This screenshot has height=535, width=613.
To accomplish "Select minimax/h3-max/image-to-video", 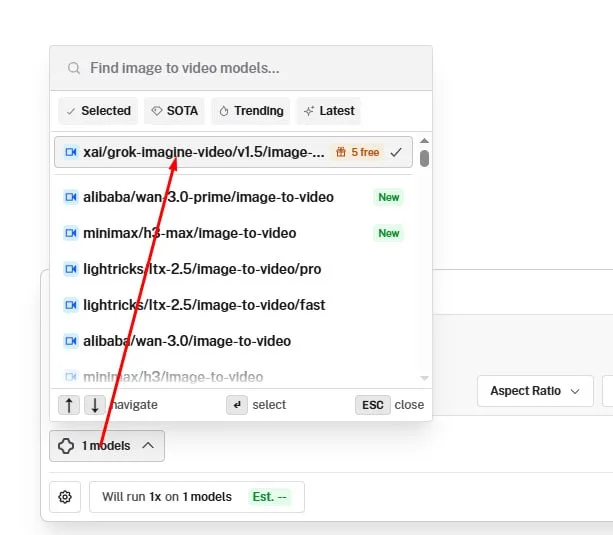I will (233, 233).
